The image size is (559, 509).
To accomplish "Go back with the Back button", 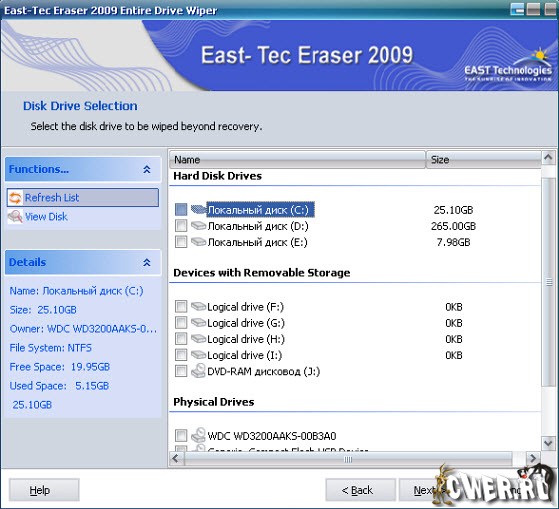I will coord(360,490).
